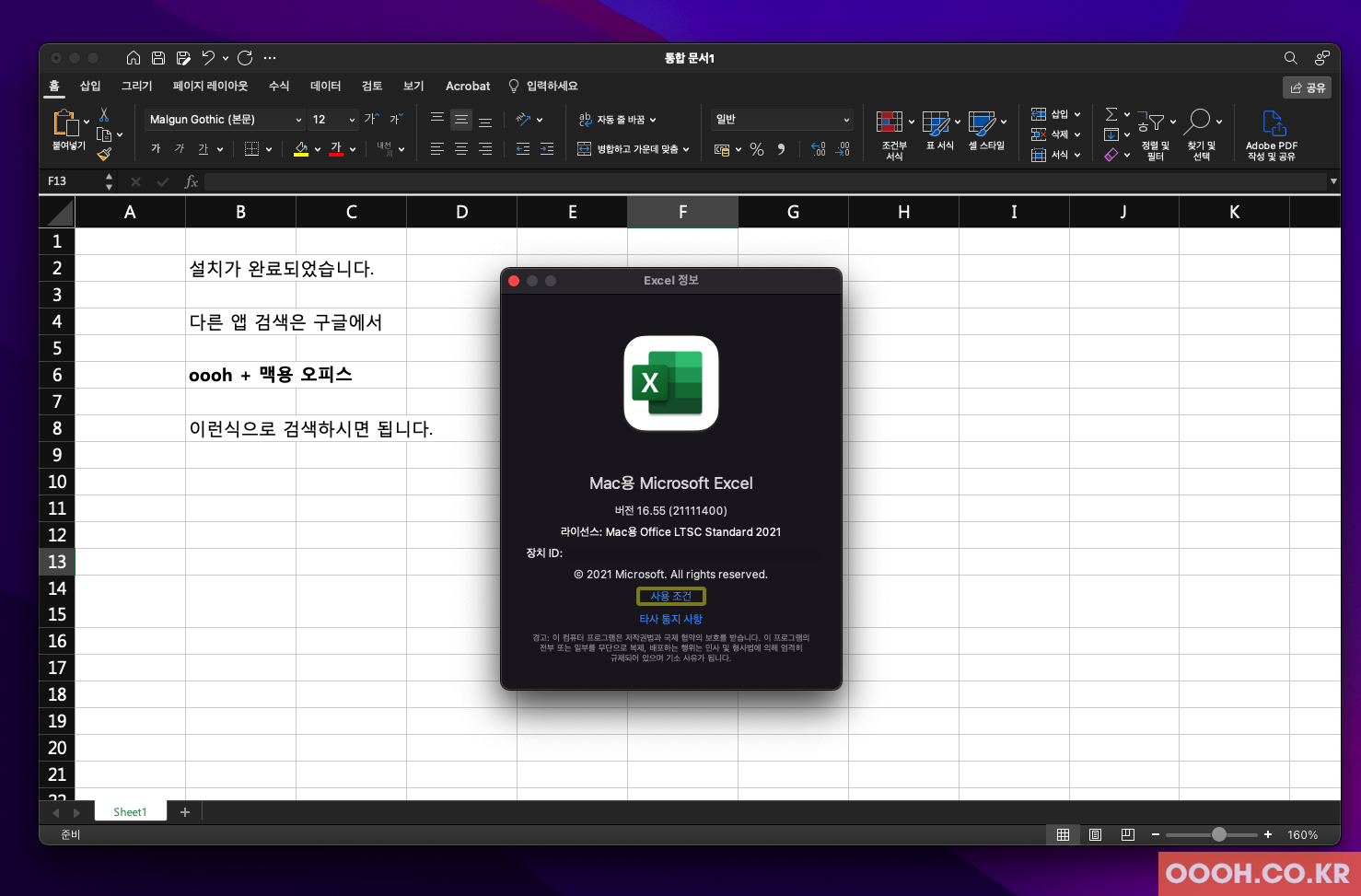Align text to top icon
This screenshot has width=1361, height=896.
tap(437, 119)
